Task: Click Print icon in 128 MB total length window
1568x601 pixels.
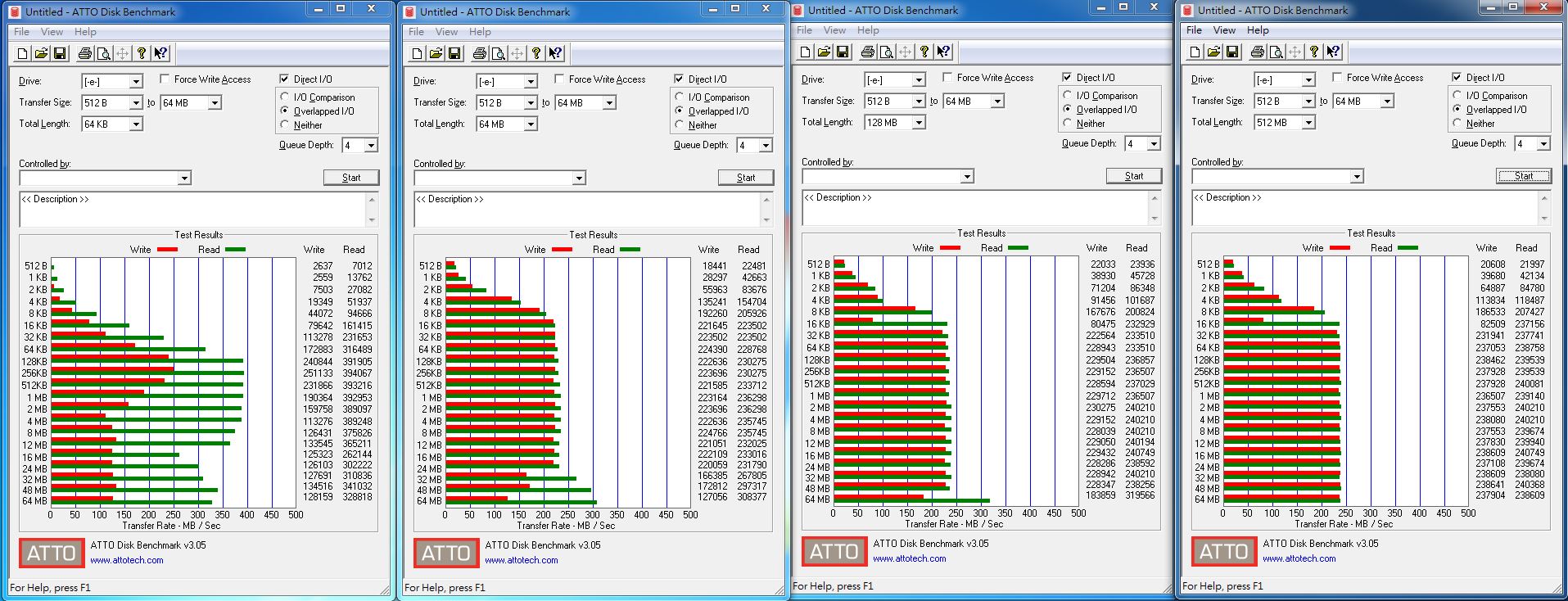Action: (867, 52)
